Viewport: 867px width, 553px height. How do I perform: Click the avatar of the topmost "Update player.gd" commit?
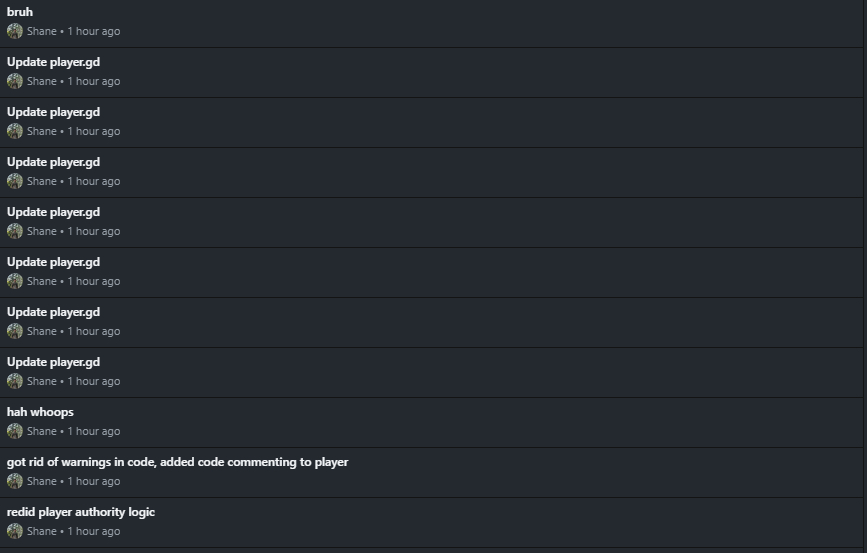coord(14,81)
